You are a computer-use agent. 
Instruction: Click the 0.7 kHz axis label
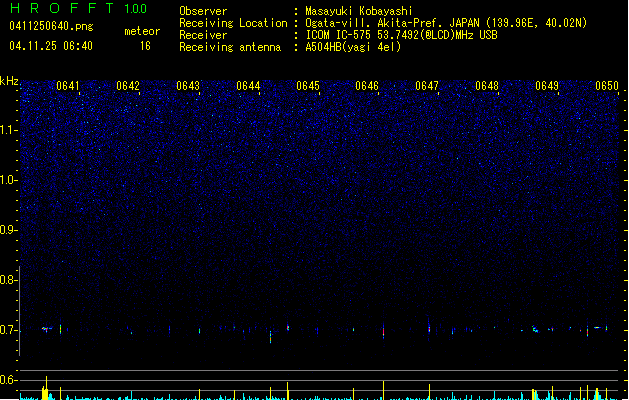(9, 330)
